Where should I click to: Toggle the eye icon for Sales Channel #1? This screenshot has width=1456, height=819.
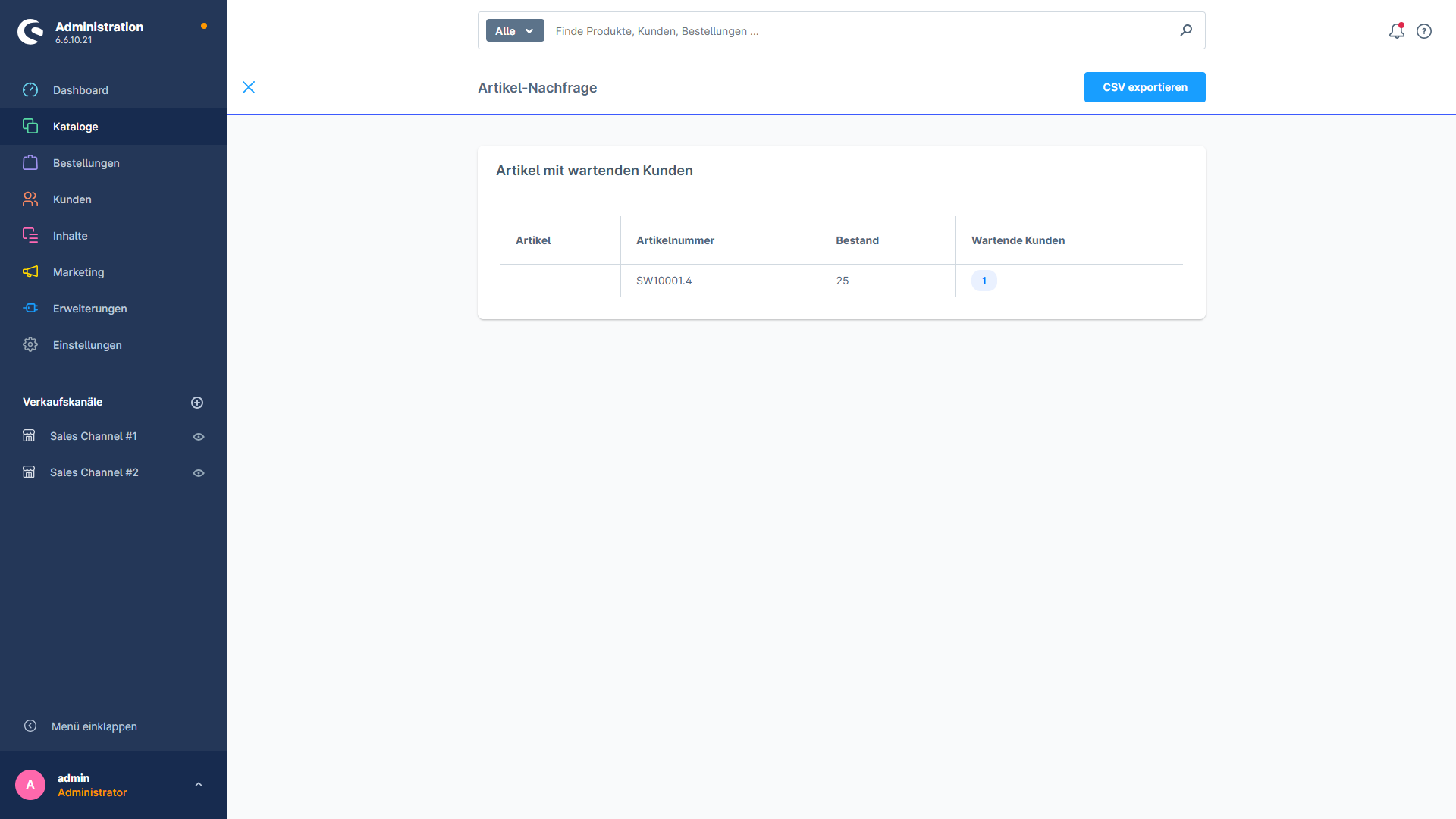[199, 437]
